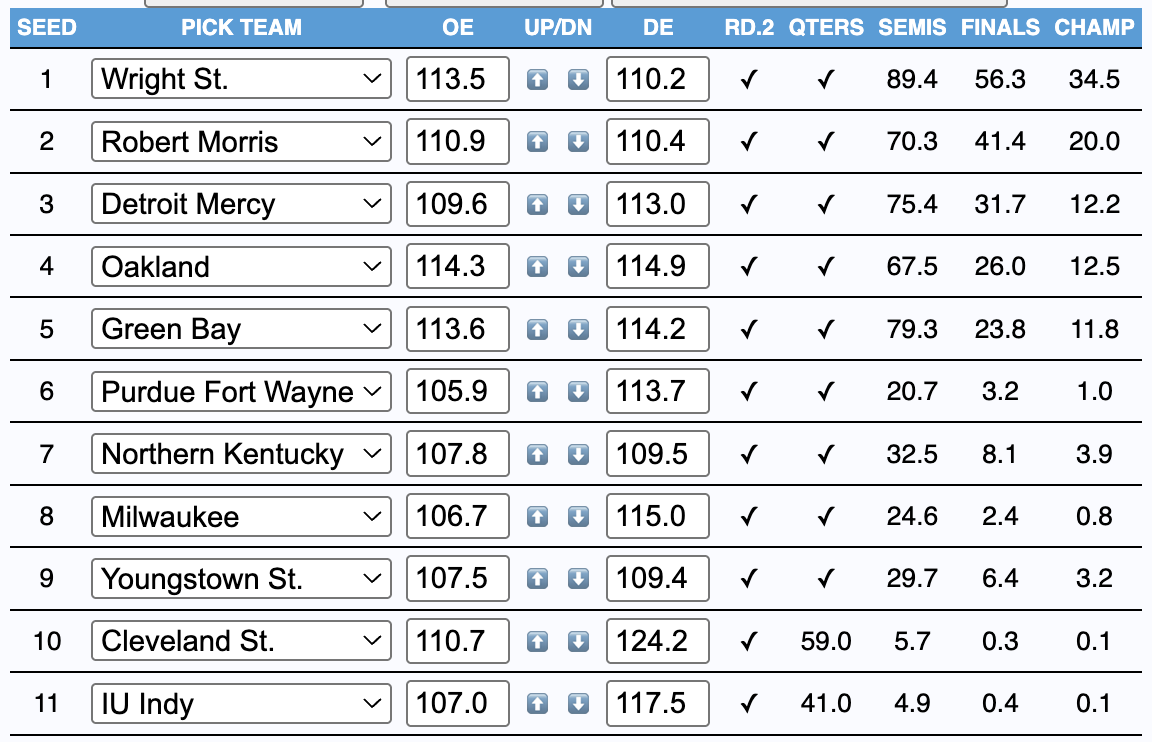1152x742 pixels.
Task: Click the DE field for Northern Kentucky
Action: 657,454
